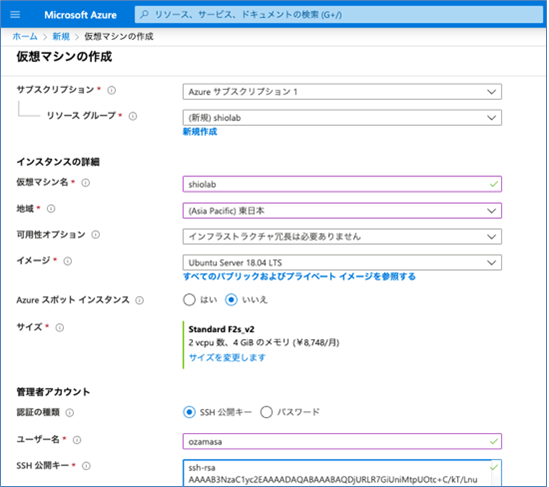Image resolution: width=549 pixels, height=487 pixels.
Task: Show info for 仮想マシン名
Action: click(85, 183)
